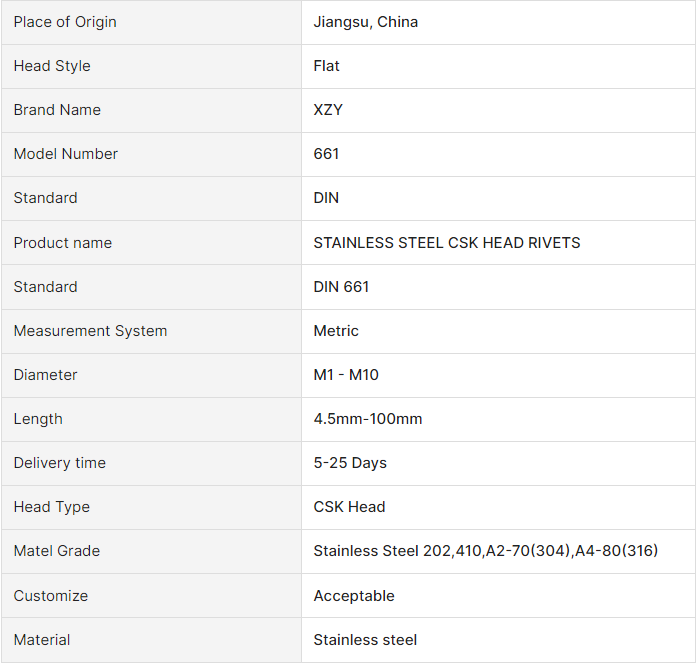Select the "4.5mm-100mm" length value
The width and height of the screenshot is (696, 664).
pos(368,419)
